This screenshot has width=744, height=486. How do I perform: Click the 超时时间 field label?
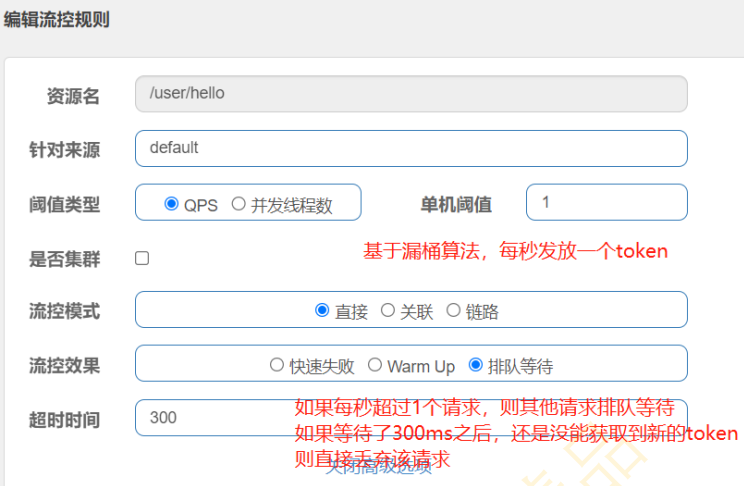[x=64, y=420]
